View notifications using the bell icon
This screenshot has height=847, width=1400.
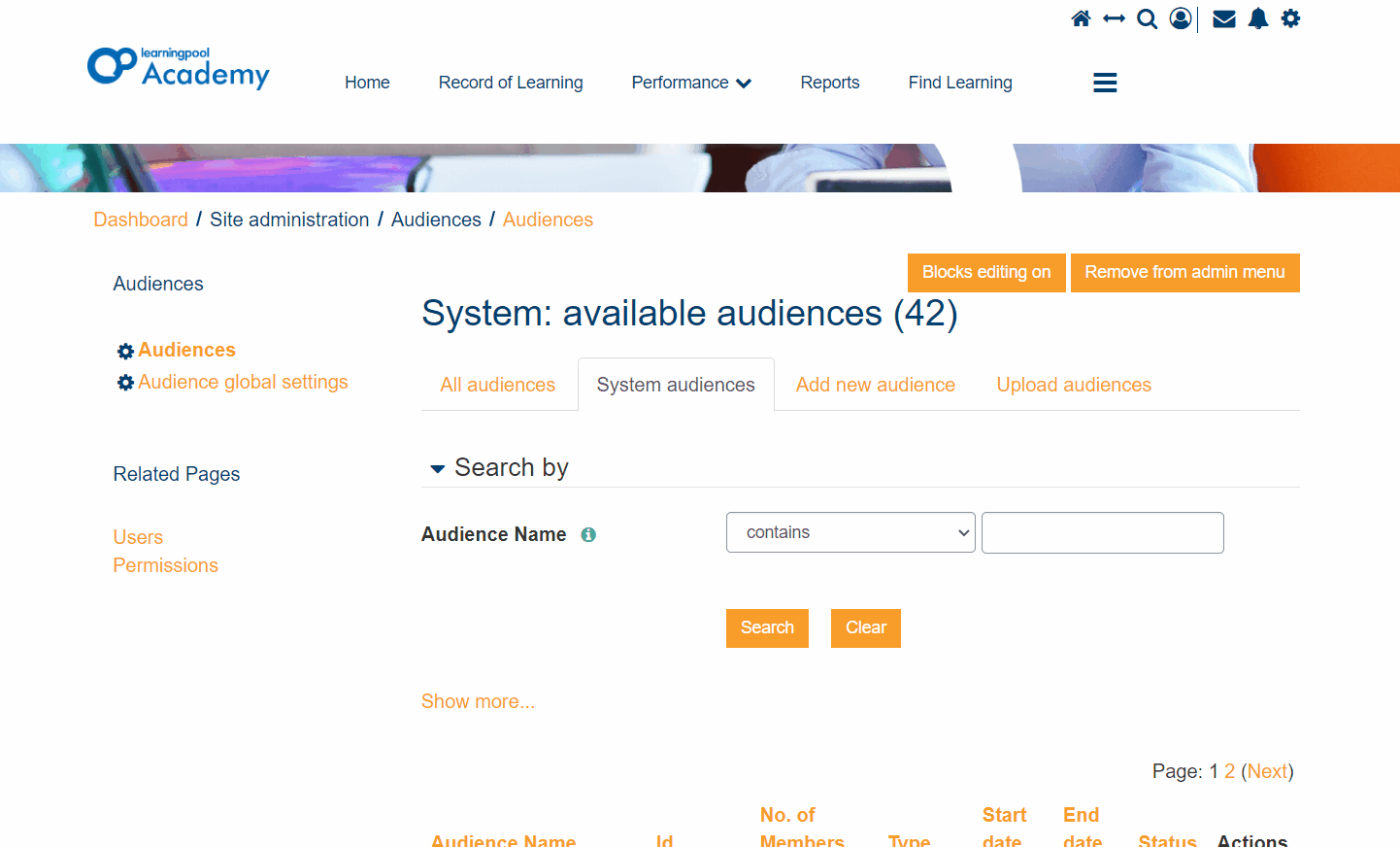coord(1258,17)
